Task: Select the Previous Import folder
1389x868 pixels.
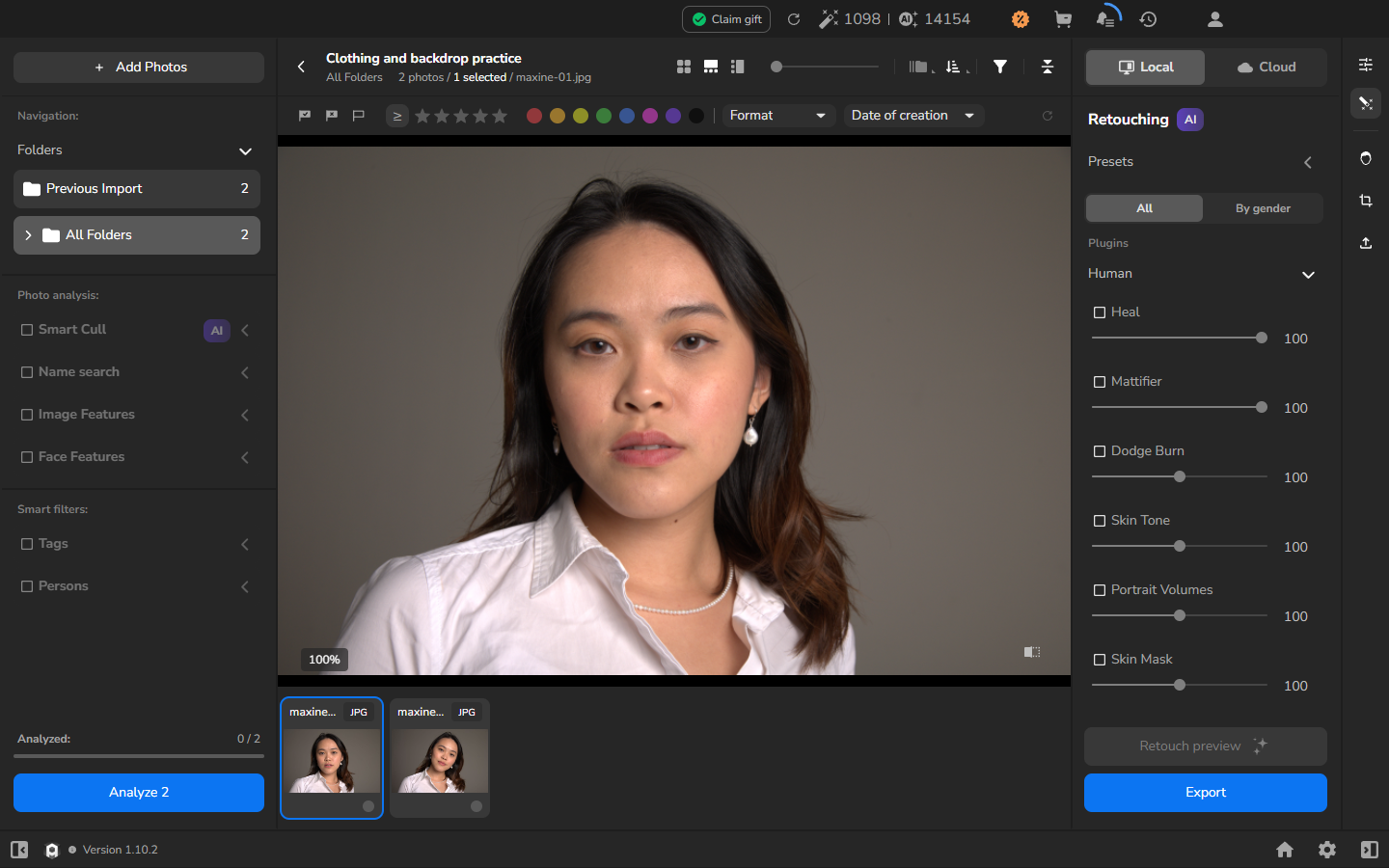Action: 137,189
